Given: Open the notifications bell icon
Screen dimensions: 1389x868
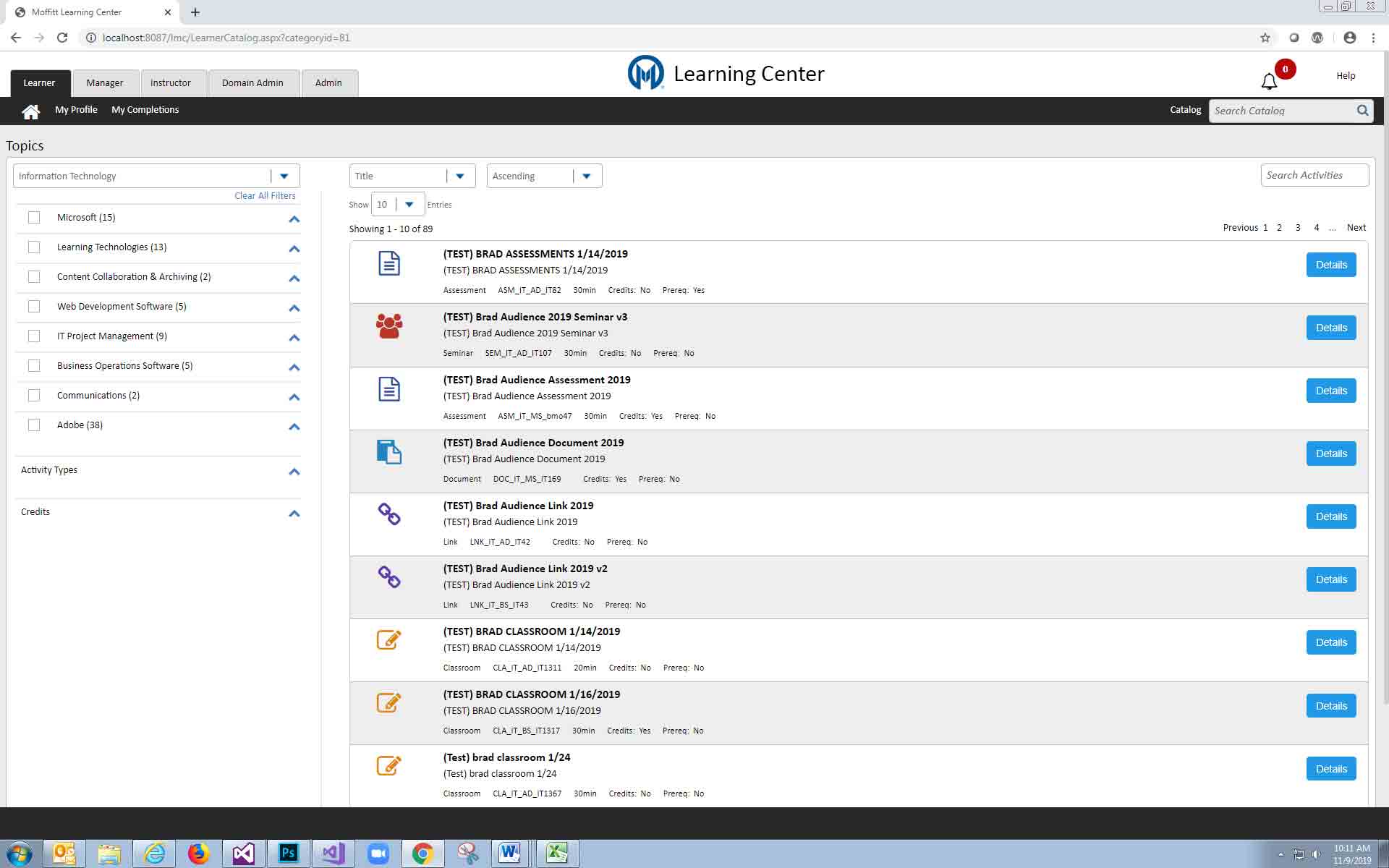Looking at the screenshot, I should (x=1269, y=82).
